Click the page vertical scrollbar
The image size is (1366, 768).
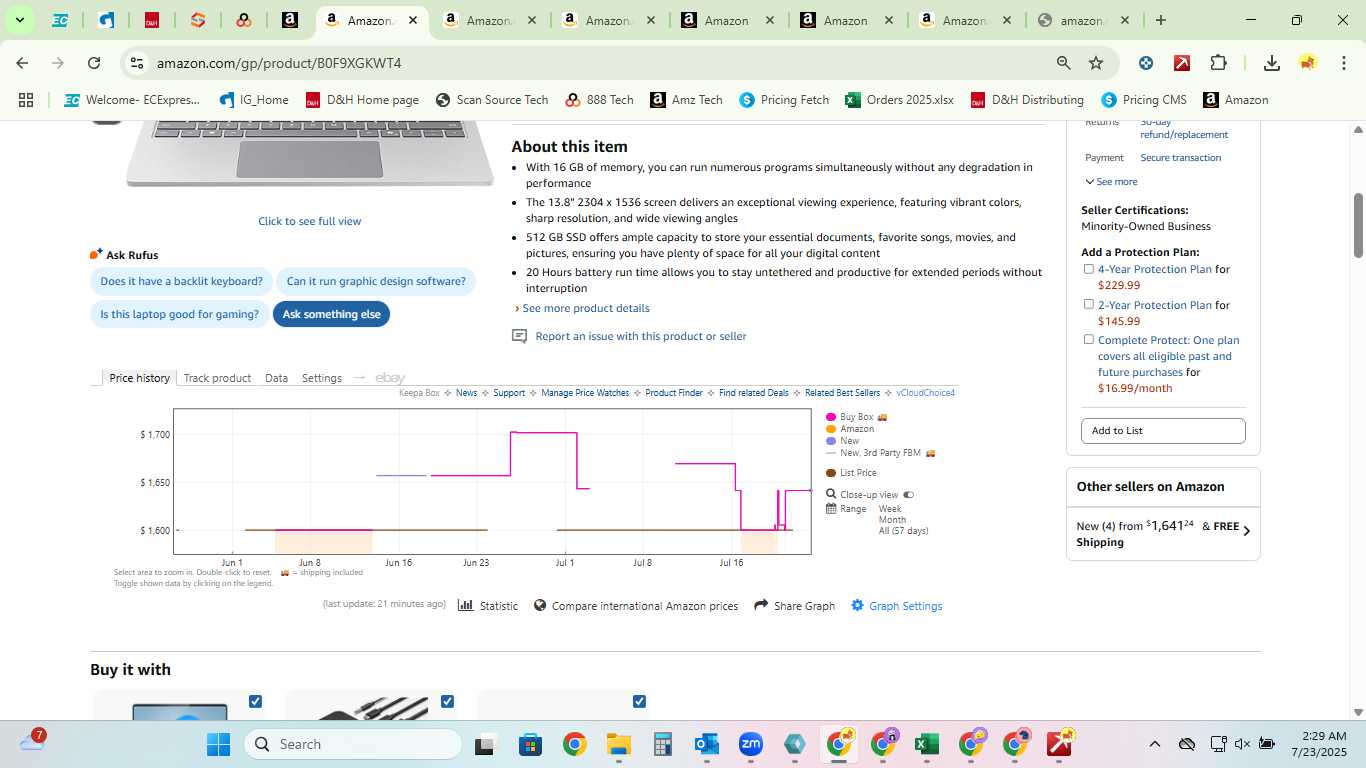pos(1359,224)
